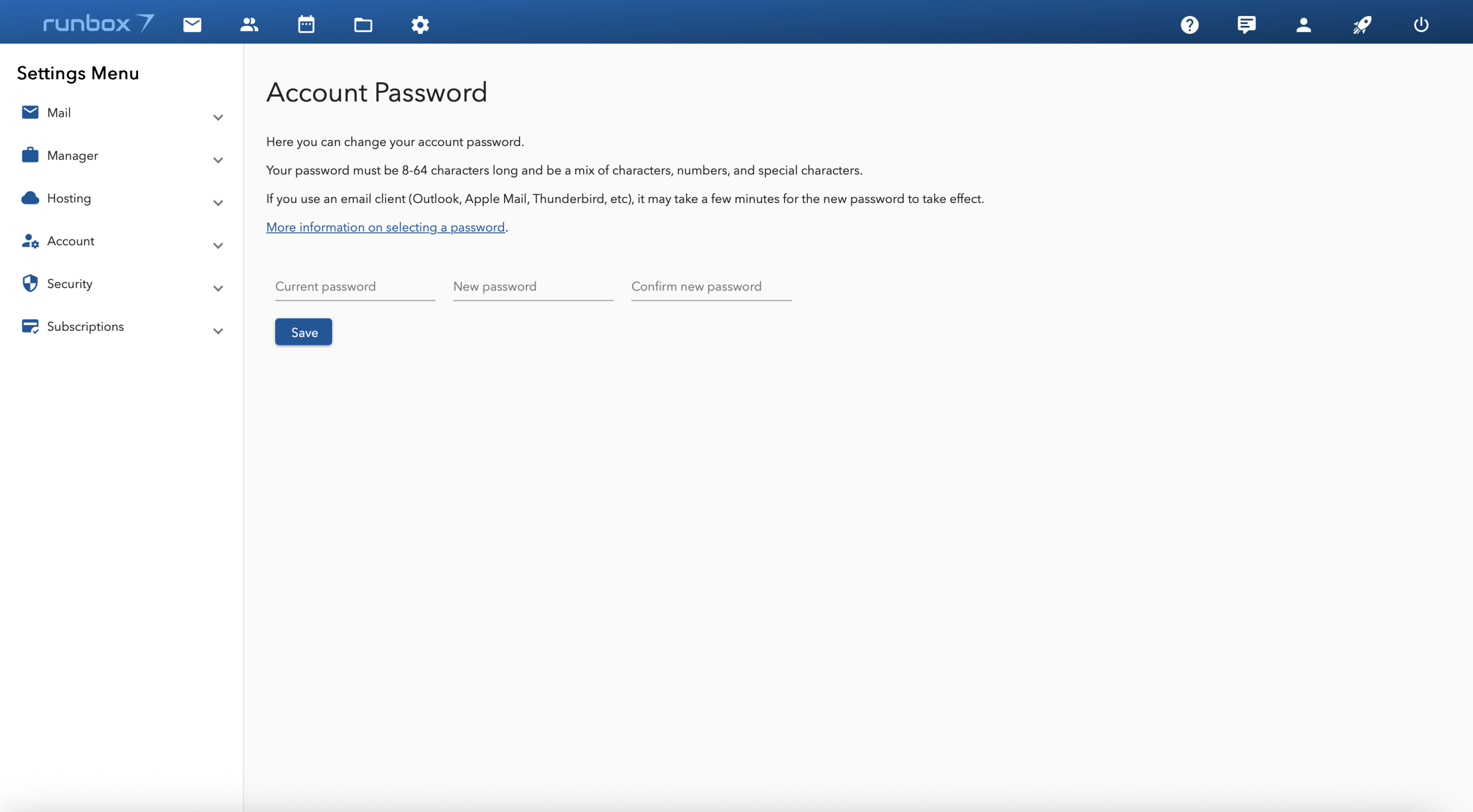
Task: Click the Confirm new password field
Action: pyautogui.click(x=711, y=287)
